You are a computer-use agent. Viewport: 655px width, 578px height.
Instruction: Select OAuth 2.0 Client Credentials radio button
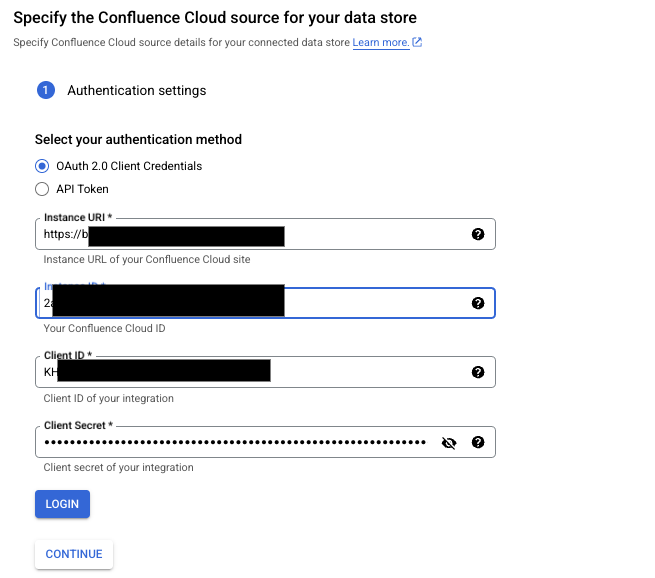42,166
